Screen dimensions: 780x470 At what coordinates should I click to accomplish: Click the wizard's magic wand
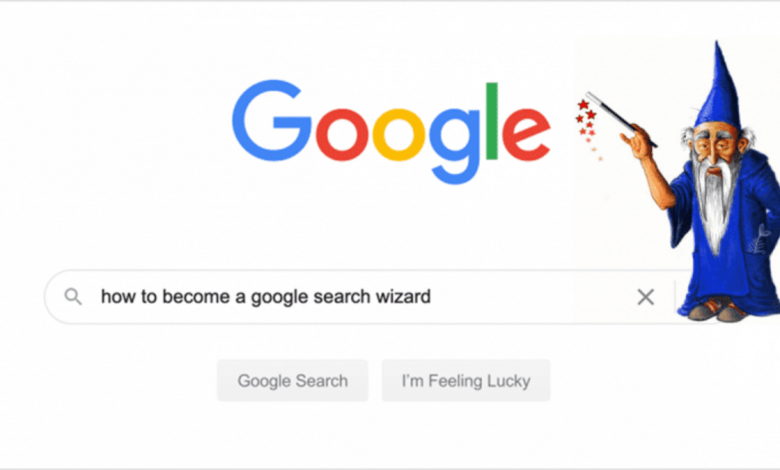pos(621,119)
